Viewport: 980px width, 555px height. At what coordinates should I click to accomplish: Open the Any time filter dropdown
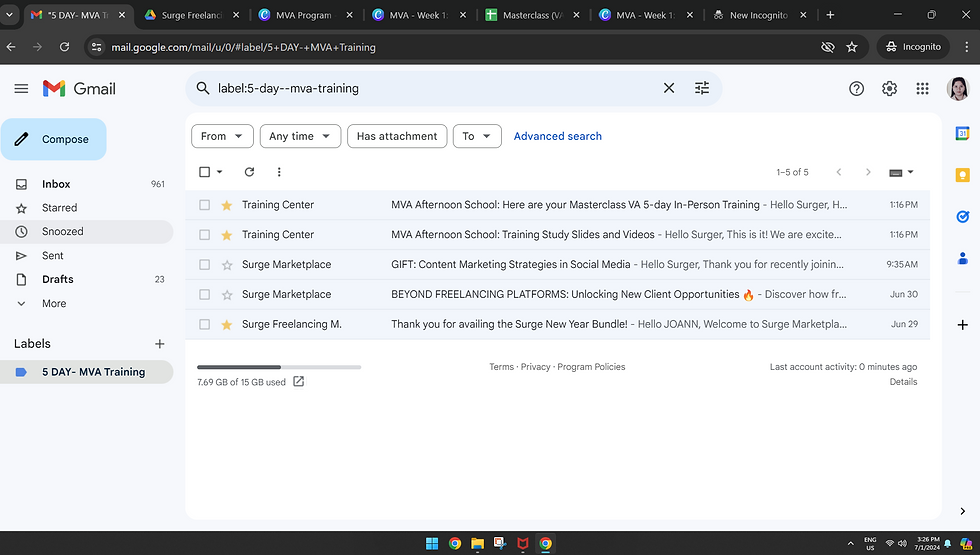[300, 136]
